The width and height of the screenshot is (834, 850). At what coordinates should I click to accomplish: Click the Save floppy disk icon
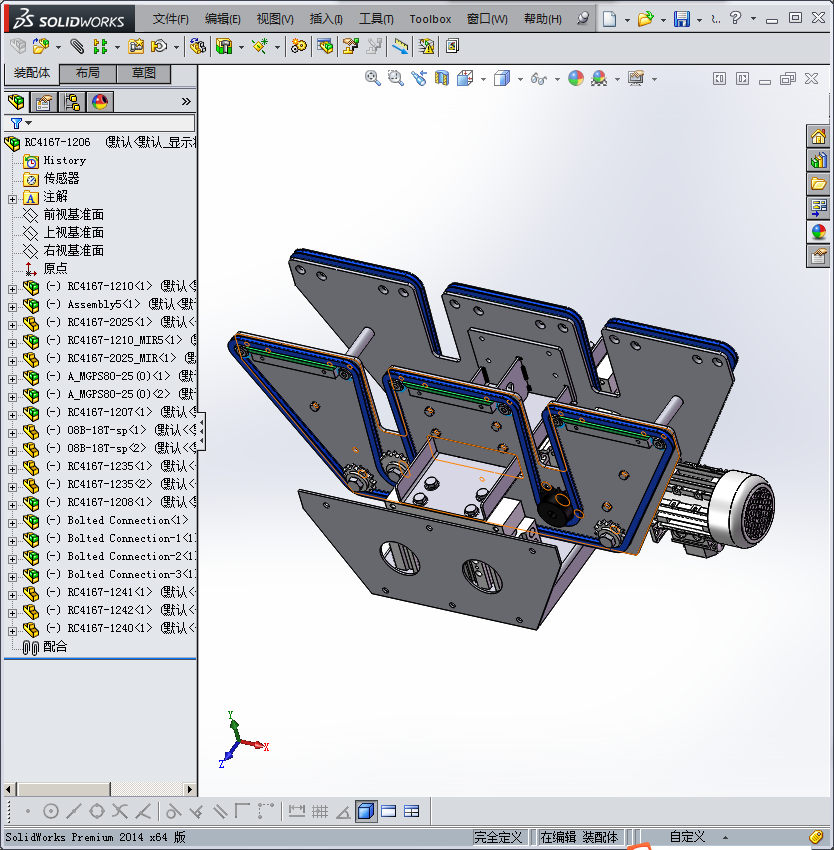pyautogui.click(x=682, y=19)
